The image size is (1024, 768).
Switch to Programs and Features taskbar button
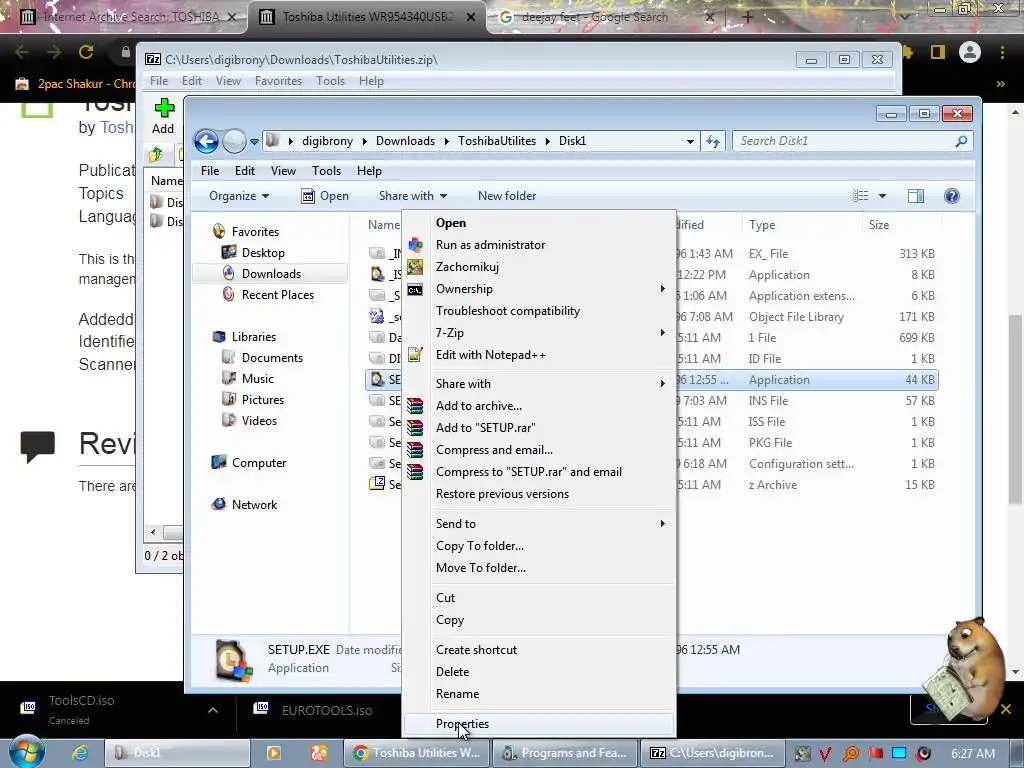click(x=565, y=753)
